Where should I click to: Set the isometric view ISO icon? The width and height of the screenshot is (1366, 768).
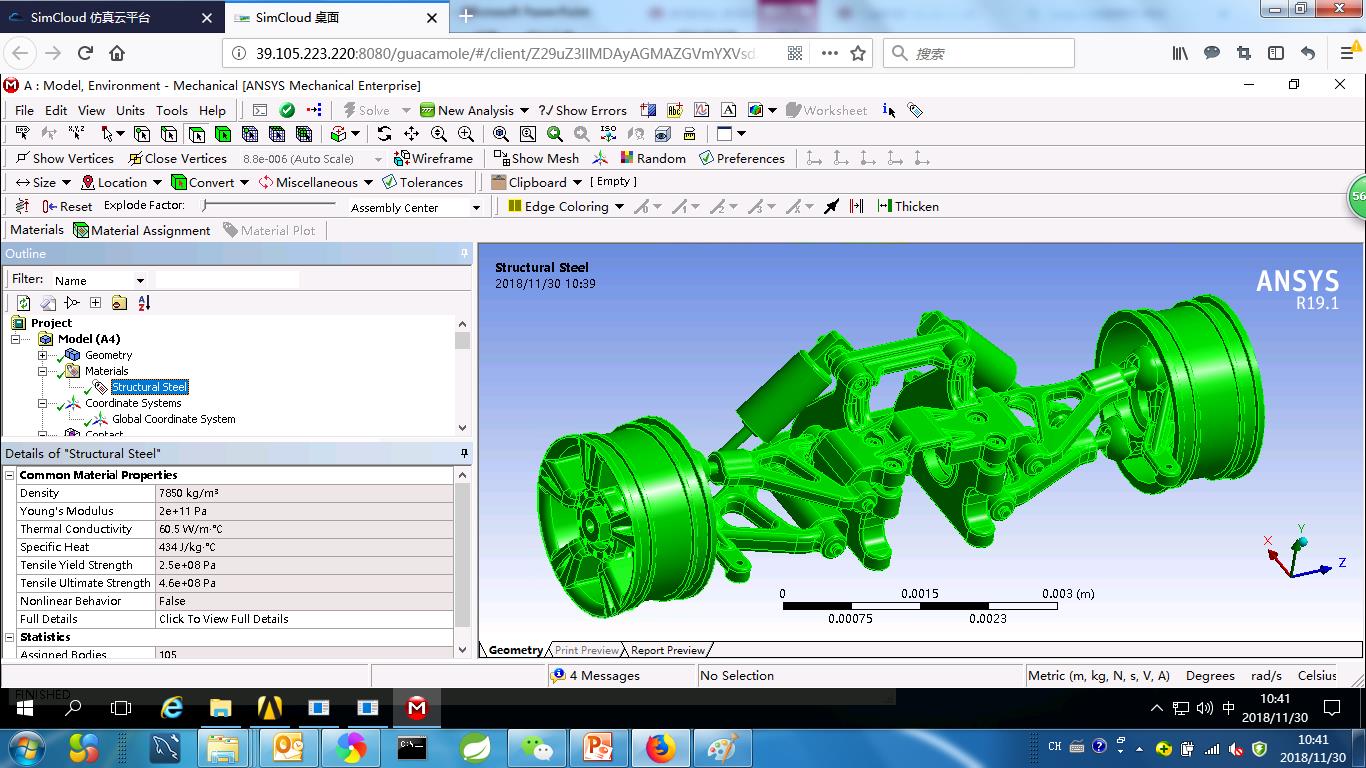[x=608, y=134]
